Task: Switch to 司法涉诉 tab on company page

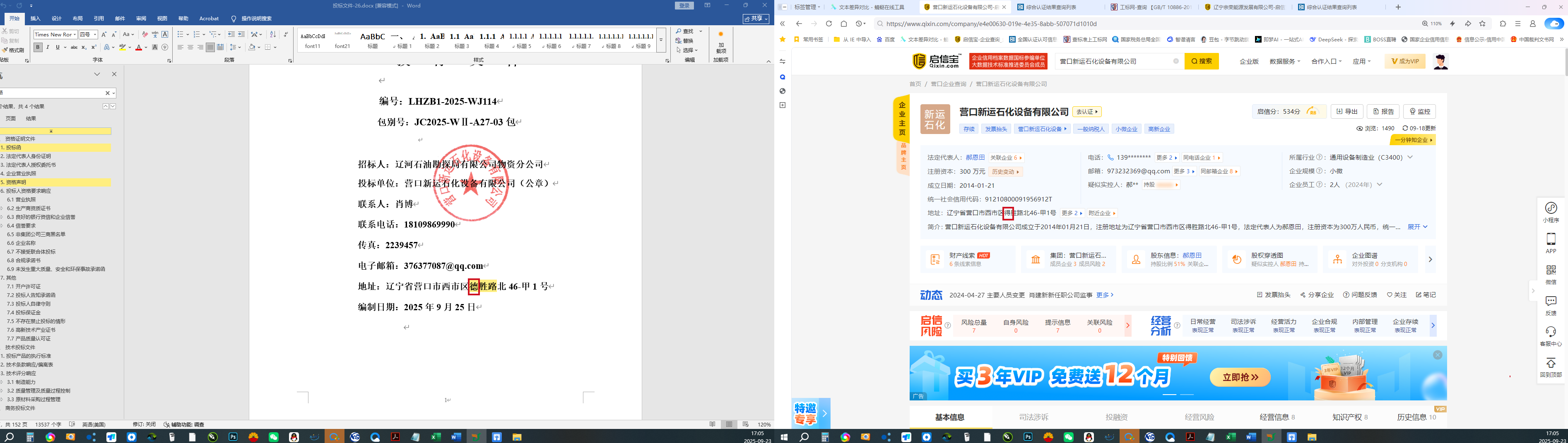Action: coord(1033,417)
